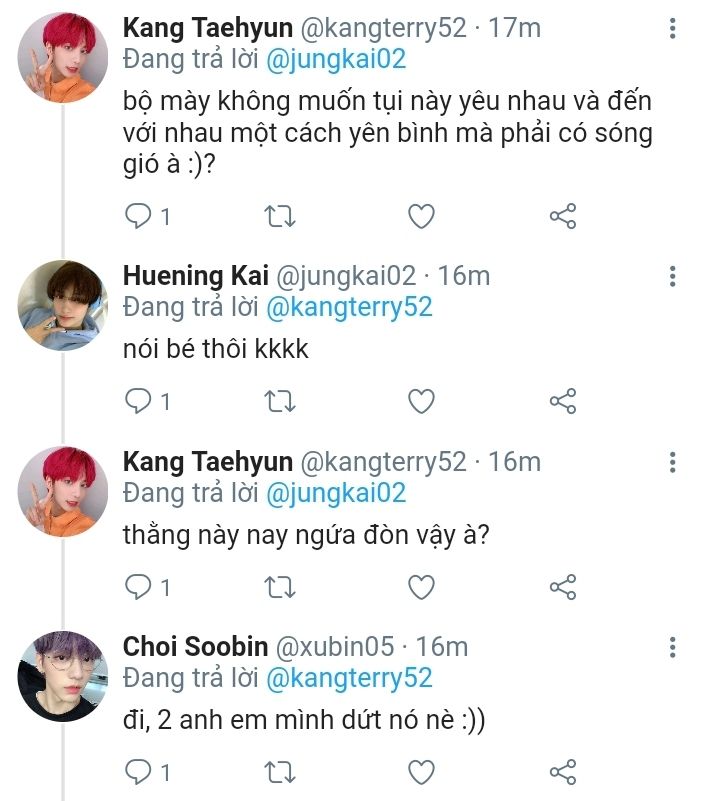This screenshot has height=801, width=720.
Task: Like Kang Taehyun's first tweet
Action: (422, 215)
